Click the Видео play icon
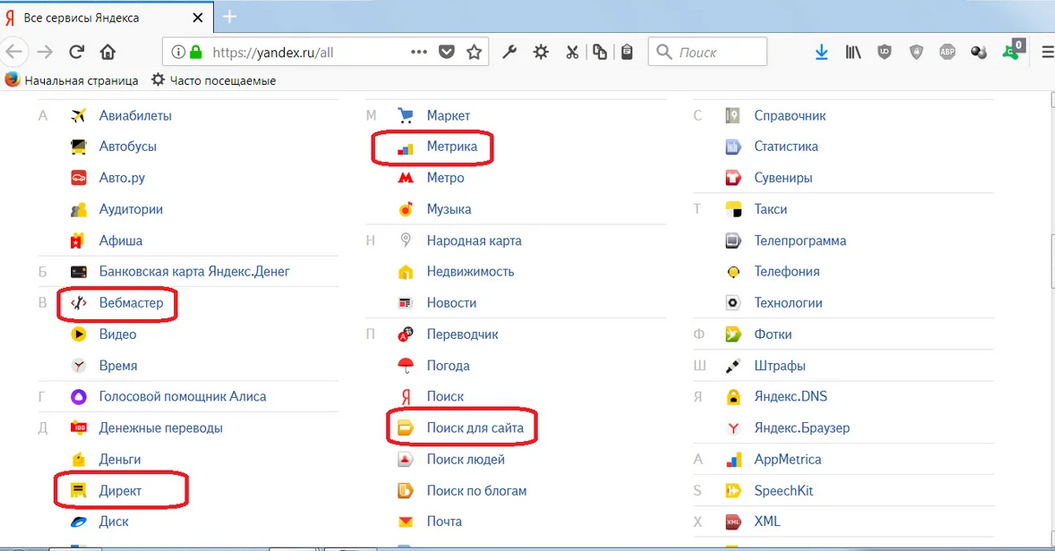Image resolution: width=1055 pixels, height=551 pixels. point(79,334)
